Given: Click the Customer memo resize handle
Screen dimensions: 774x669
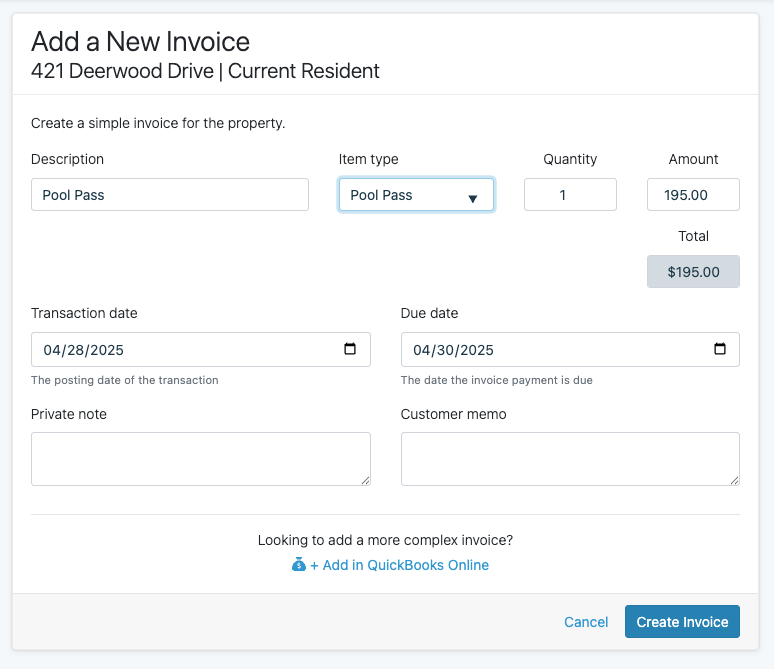Looking at the screenshot, I should 735,480.
